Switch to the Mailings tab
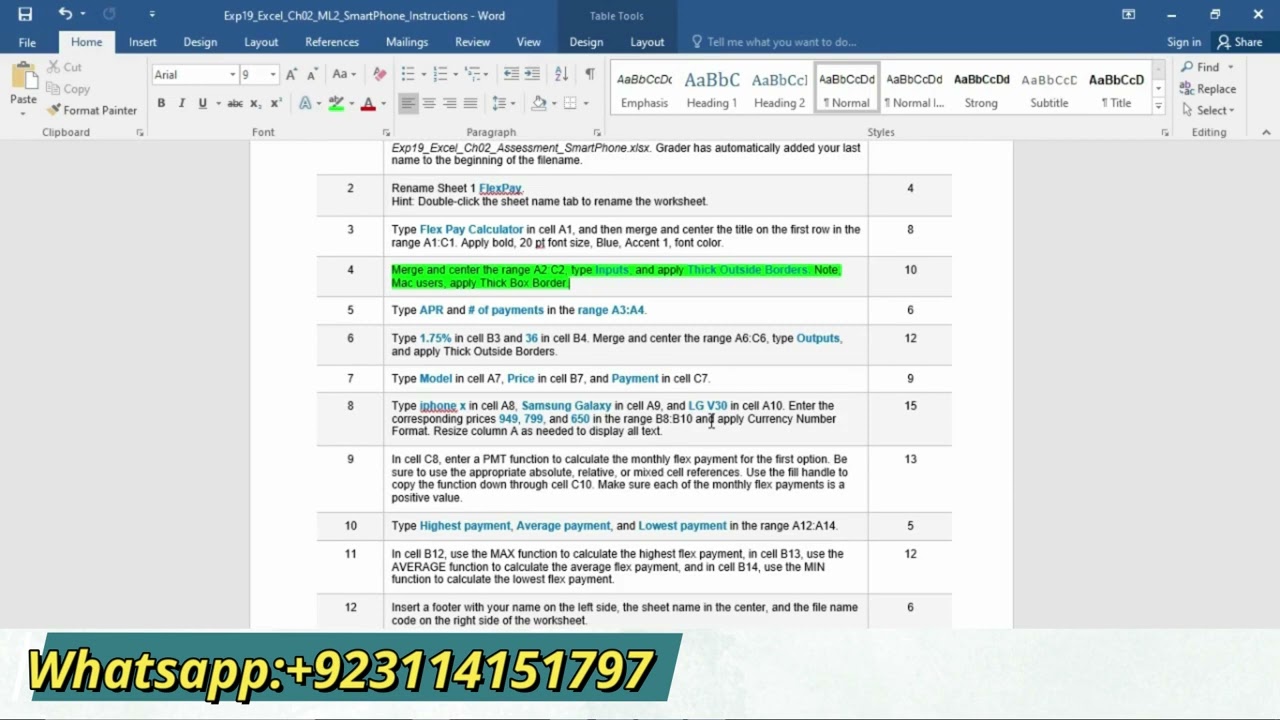 tap(407, 42)
